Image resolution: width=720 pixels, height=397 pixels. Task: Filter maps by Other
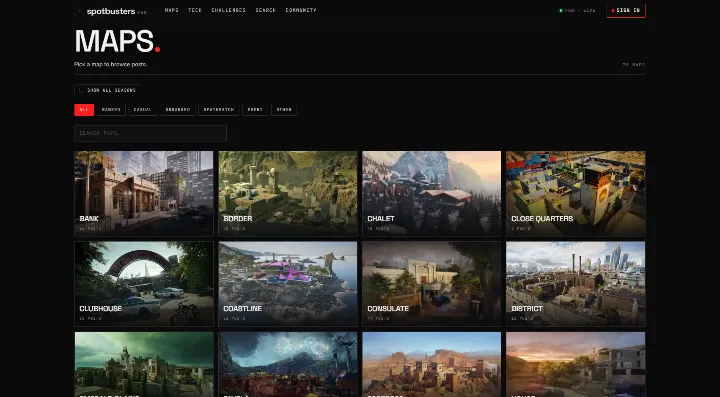284,110
